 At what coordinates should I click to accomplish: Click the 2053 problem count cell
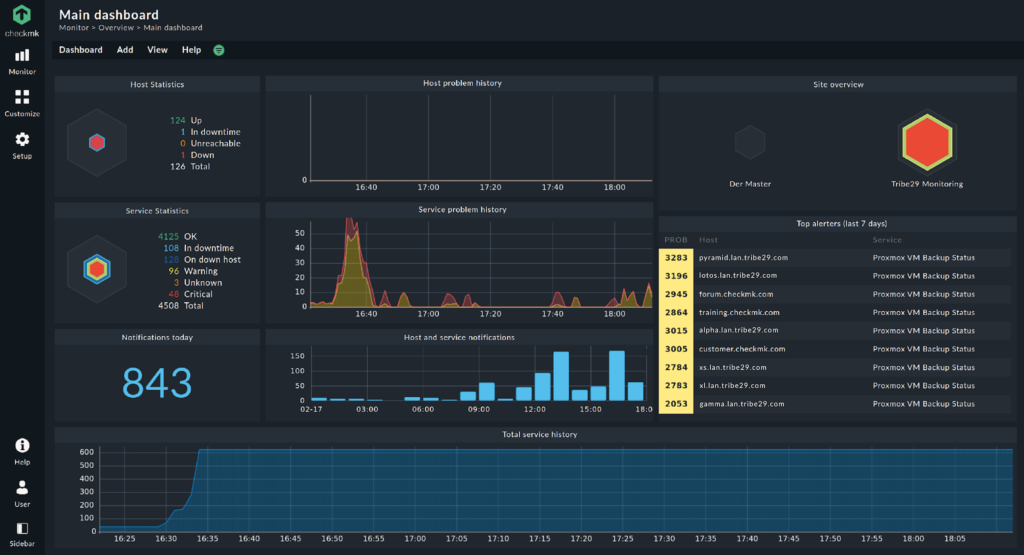point(676,404)
